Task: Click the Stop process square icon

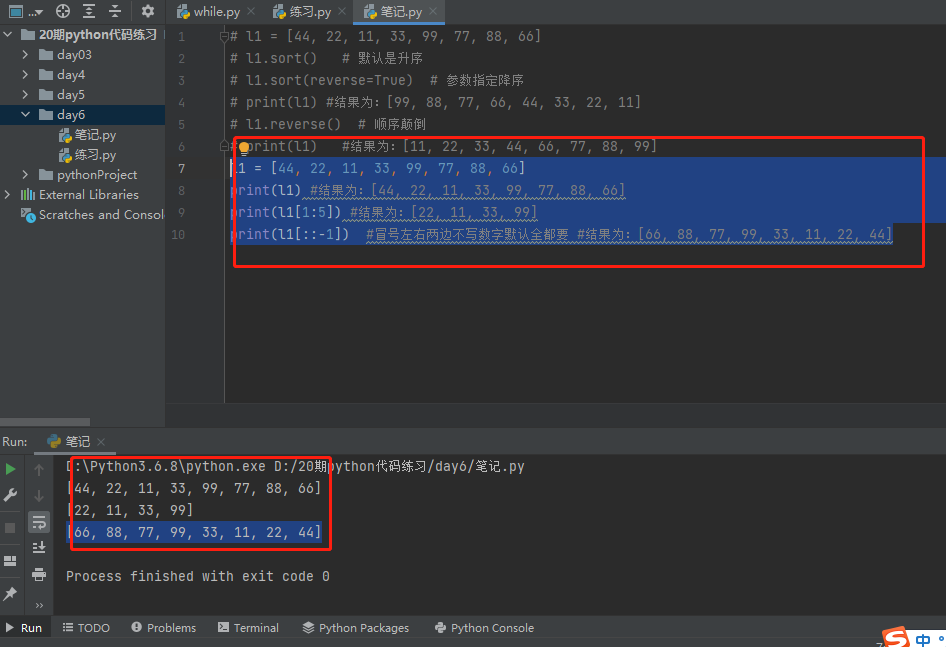Action: coord(10,528)
